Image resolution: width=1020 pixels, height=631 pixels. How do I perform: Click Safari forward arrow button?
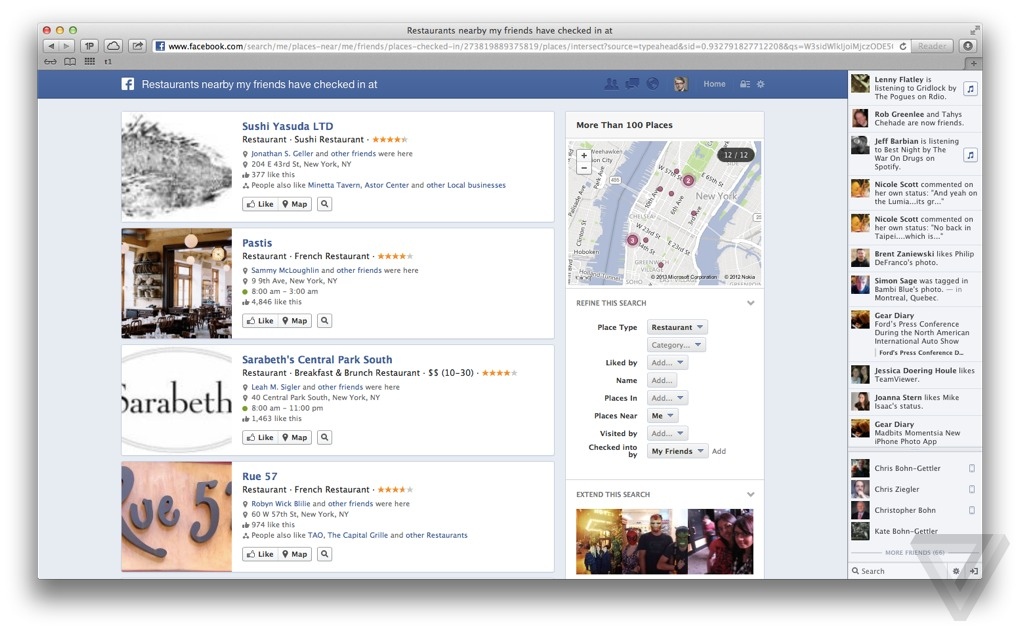pos(66,46)
